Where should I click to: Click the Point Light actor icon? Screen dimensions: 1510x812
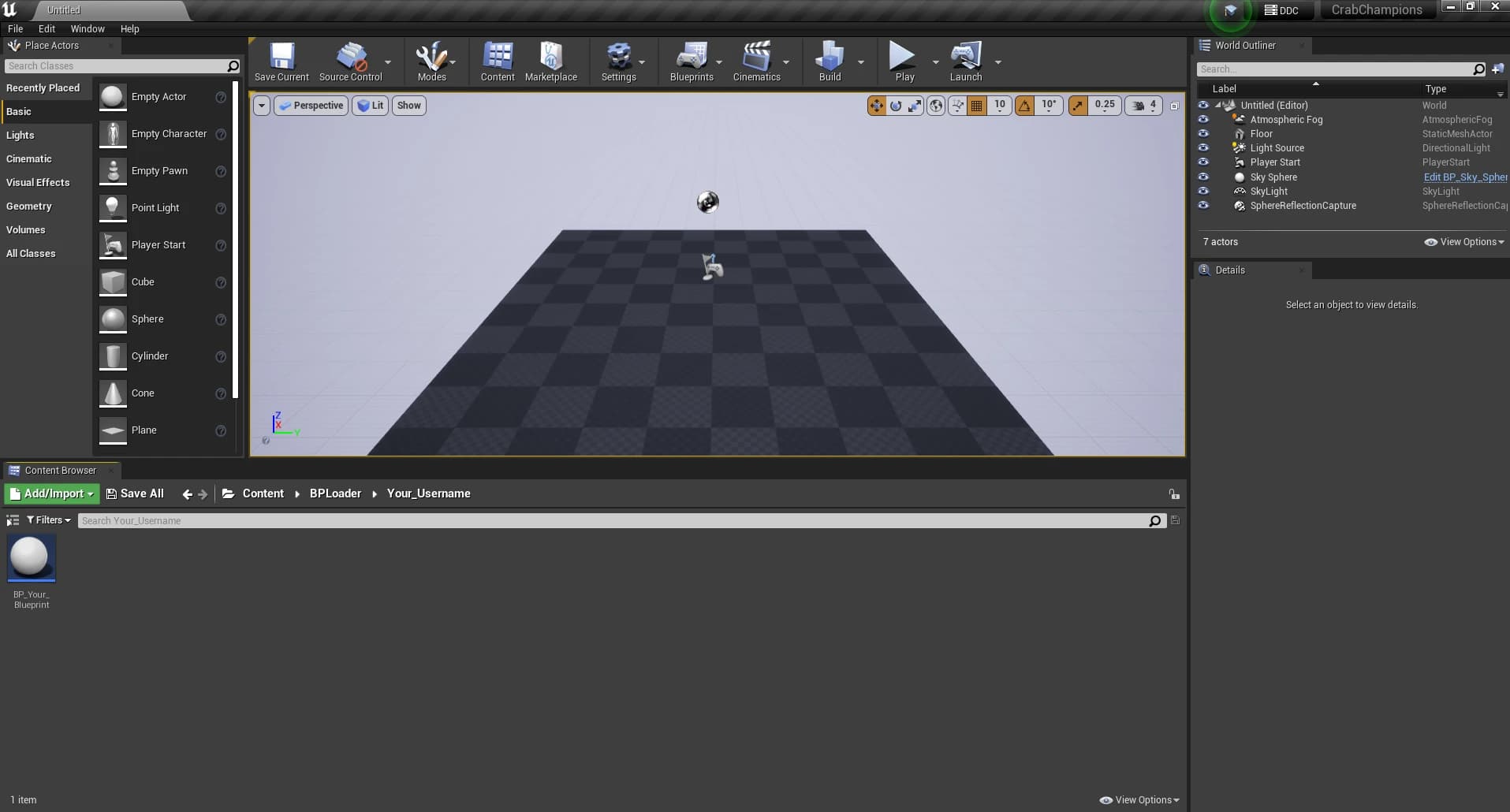(113, 208)
